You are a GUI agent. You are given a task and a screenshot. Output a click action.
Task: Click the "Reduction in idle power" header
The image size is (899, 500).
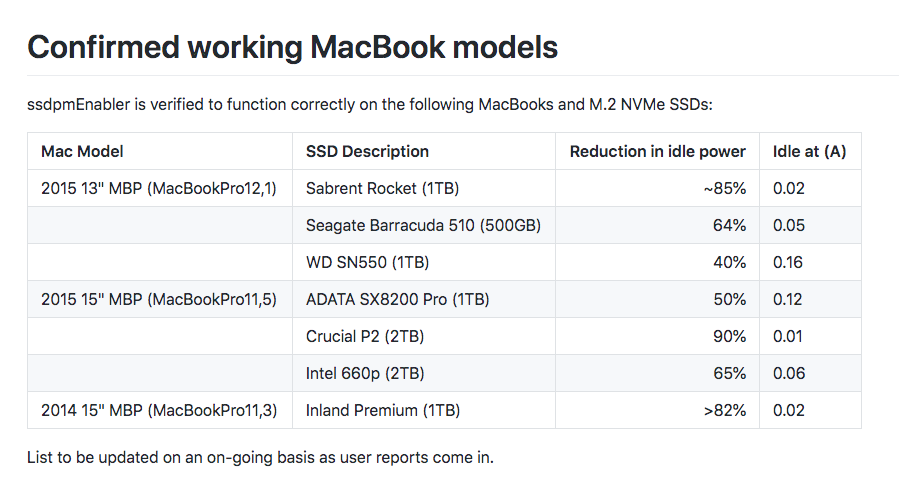click(657, 152)
